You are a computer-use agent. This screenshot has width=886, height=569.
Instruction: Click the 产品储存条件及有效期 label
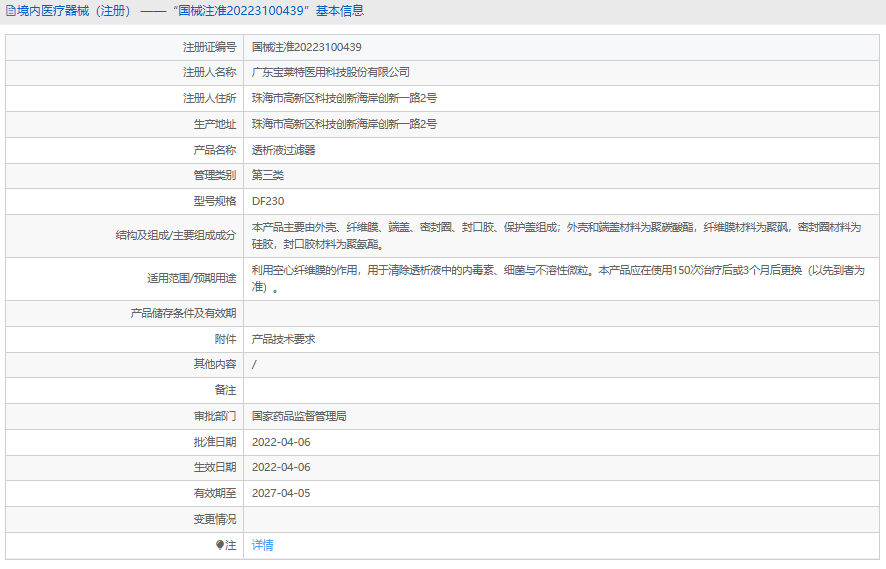tap(183, 314)
